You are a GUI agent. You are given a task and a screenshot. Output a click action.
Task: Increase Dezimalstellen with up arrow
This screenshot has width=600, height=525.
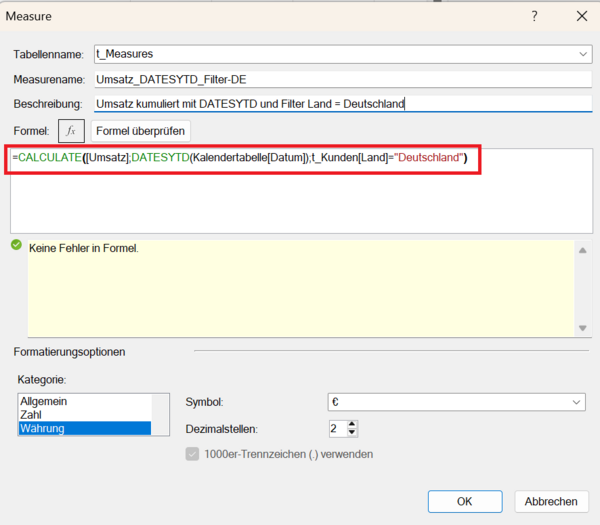pos(352,424)
